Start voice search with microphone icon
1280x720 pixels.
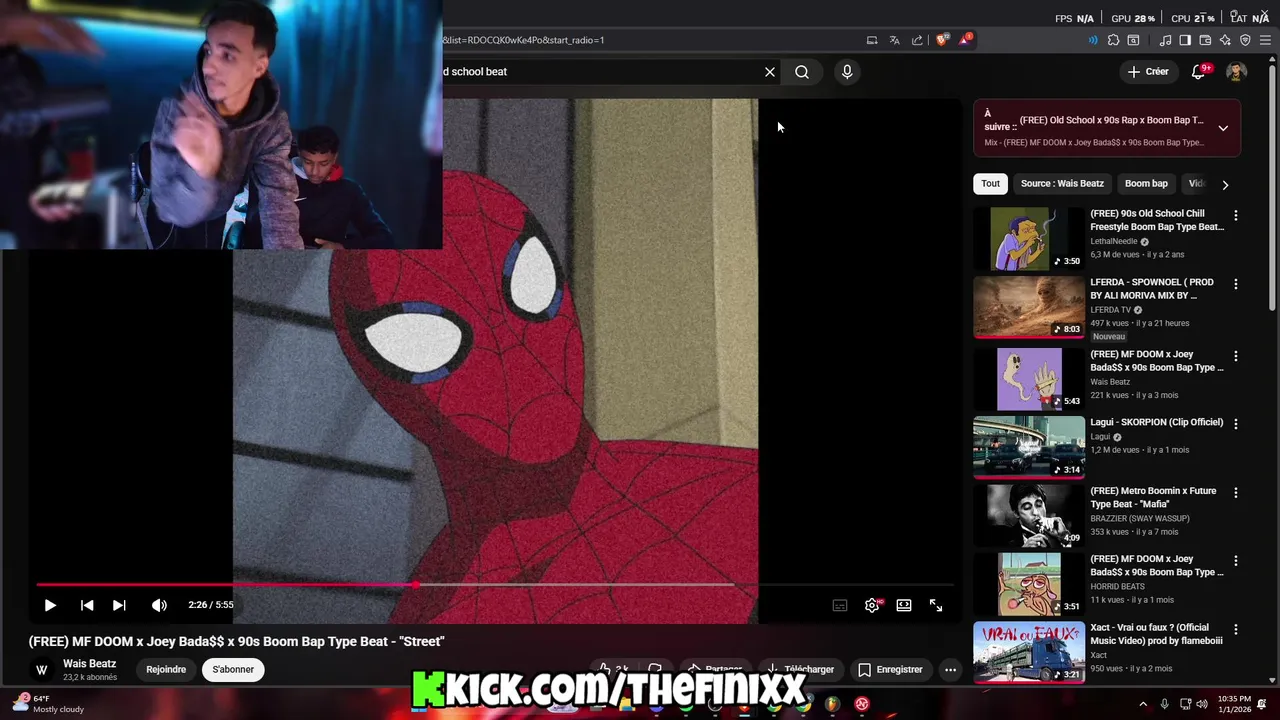(847, 72)
